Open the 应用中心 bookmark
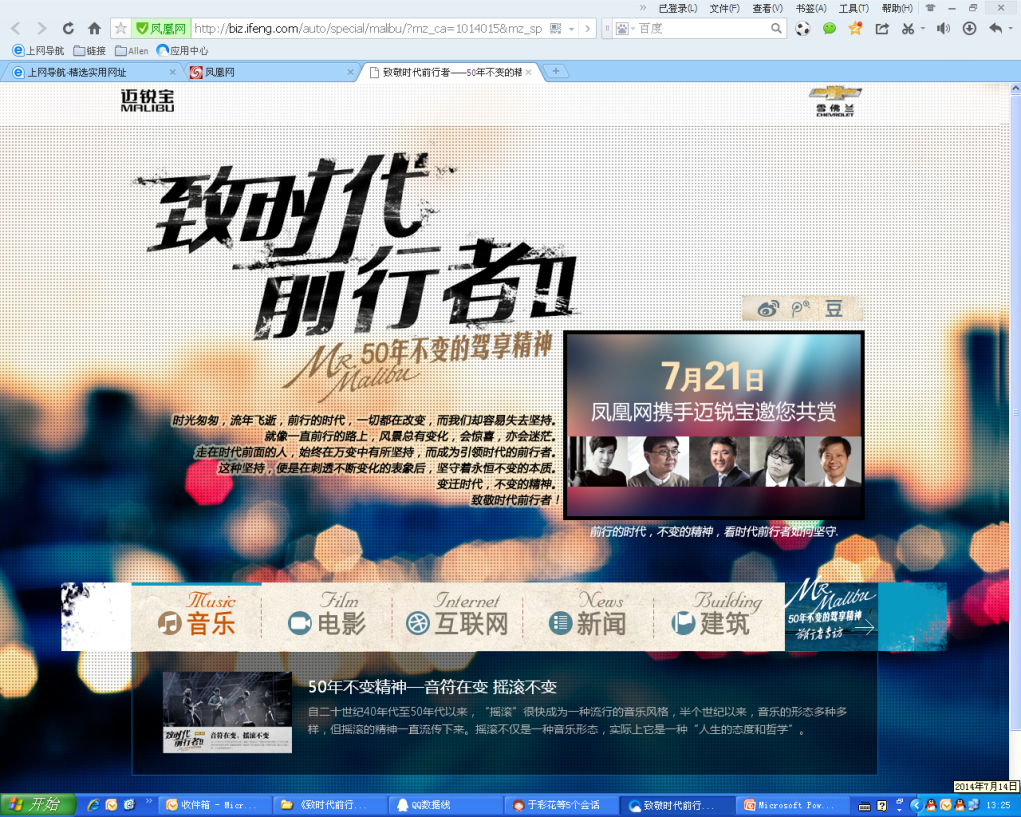 point(182,51)
